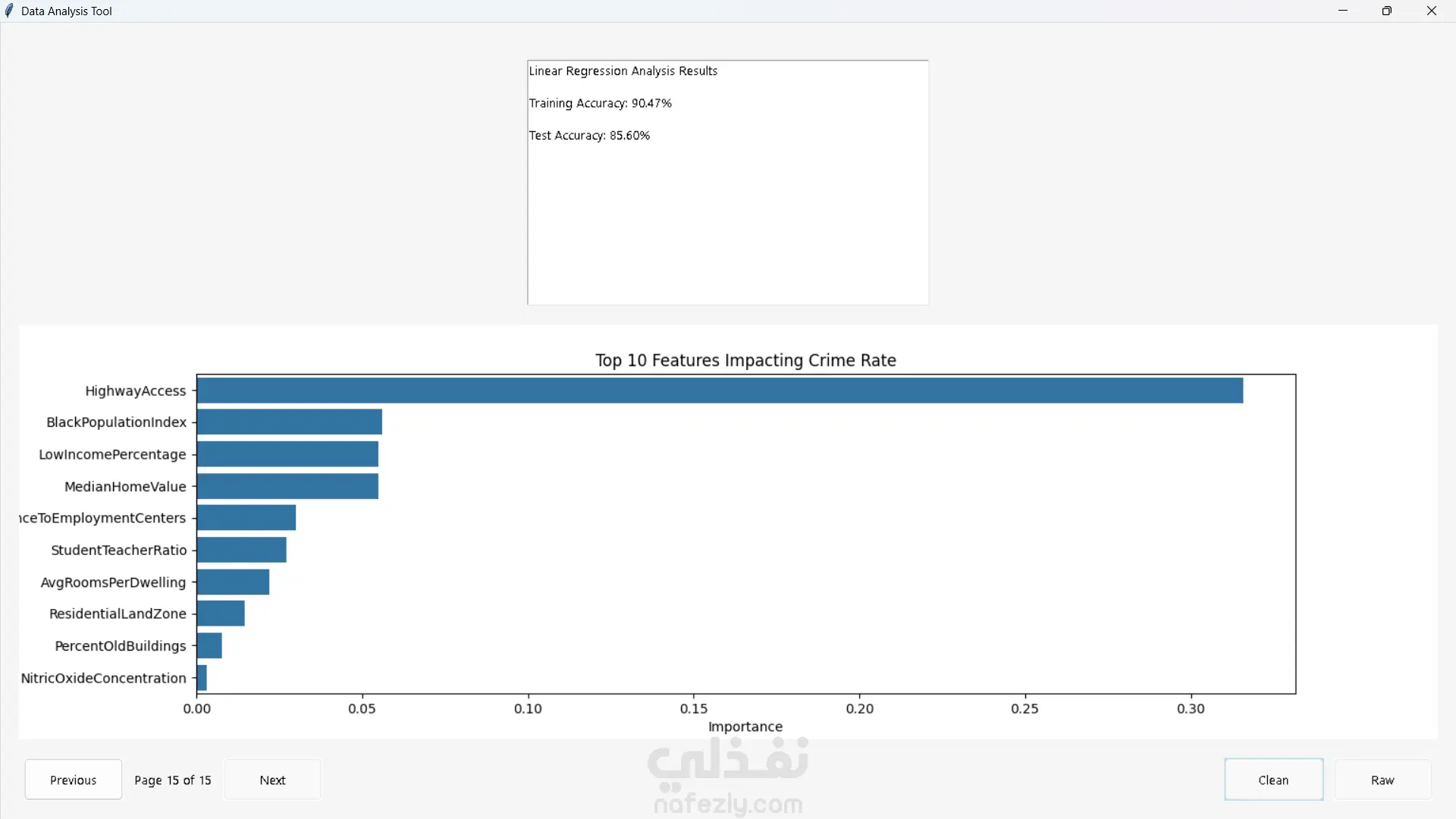Click the 0.05 tick label on x-axis
This screenshot has width=1456, height=819.
pos(362,708)
